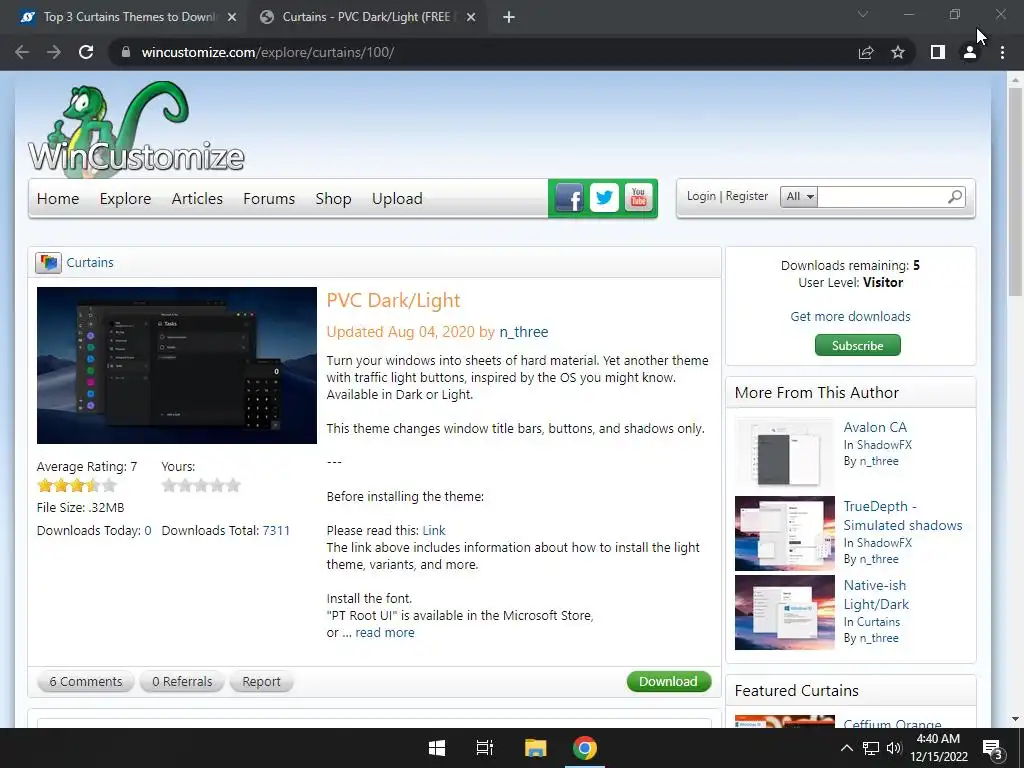
Task: Click Downloads Total value 7311
Action: tap(276, 530)
